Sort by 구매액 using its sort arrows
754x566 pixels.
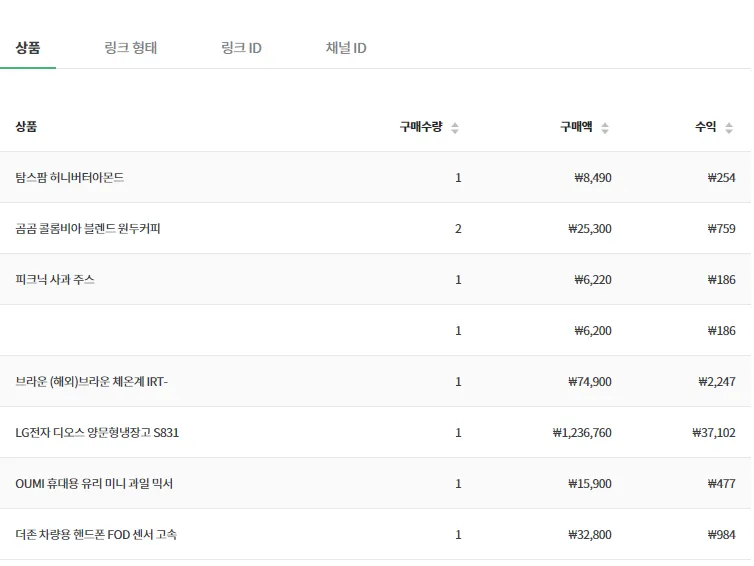[x=605, y=127]
